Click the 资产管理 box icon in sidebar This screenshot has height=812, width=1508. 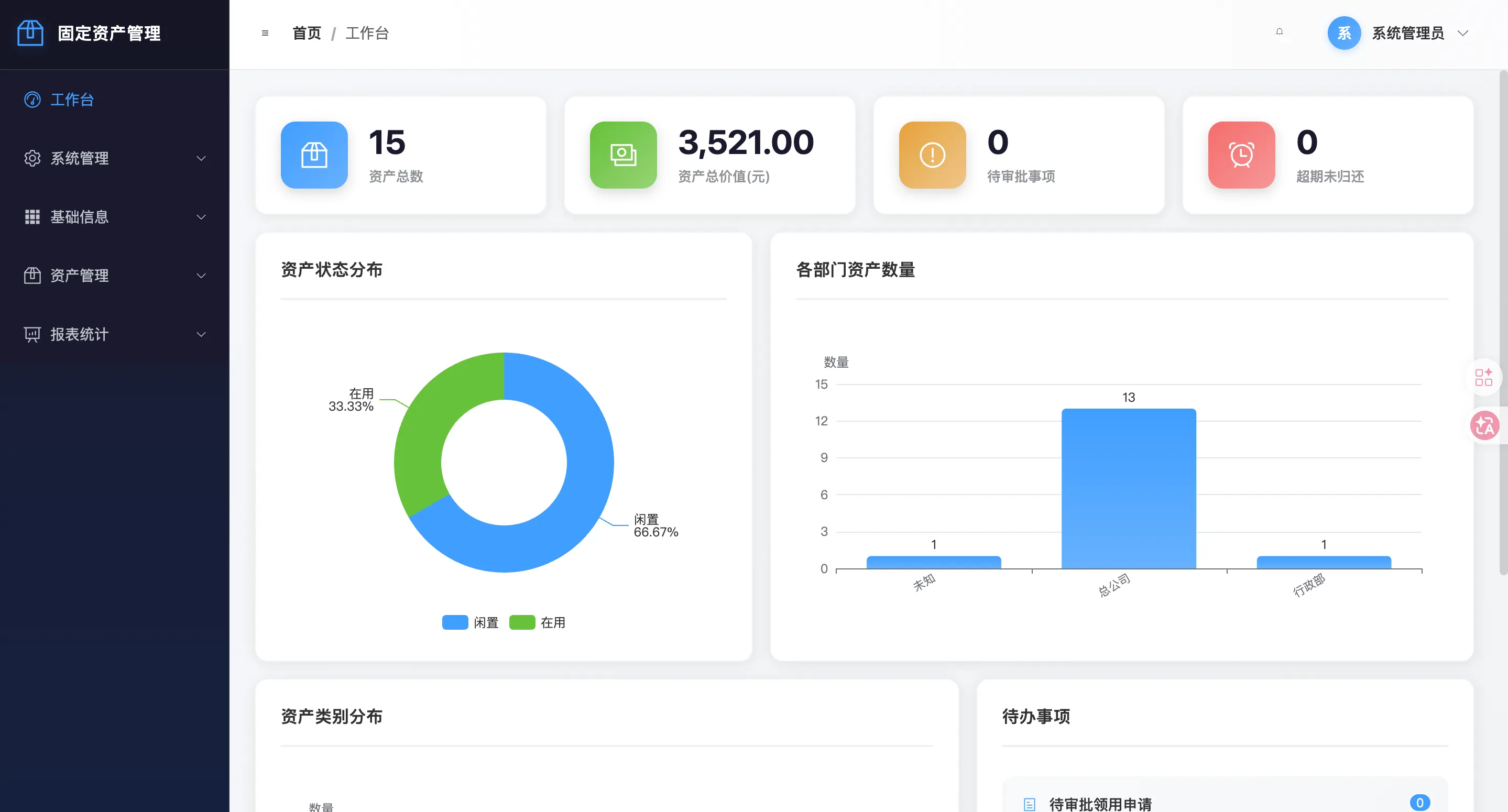(x=32, y=275)
